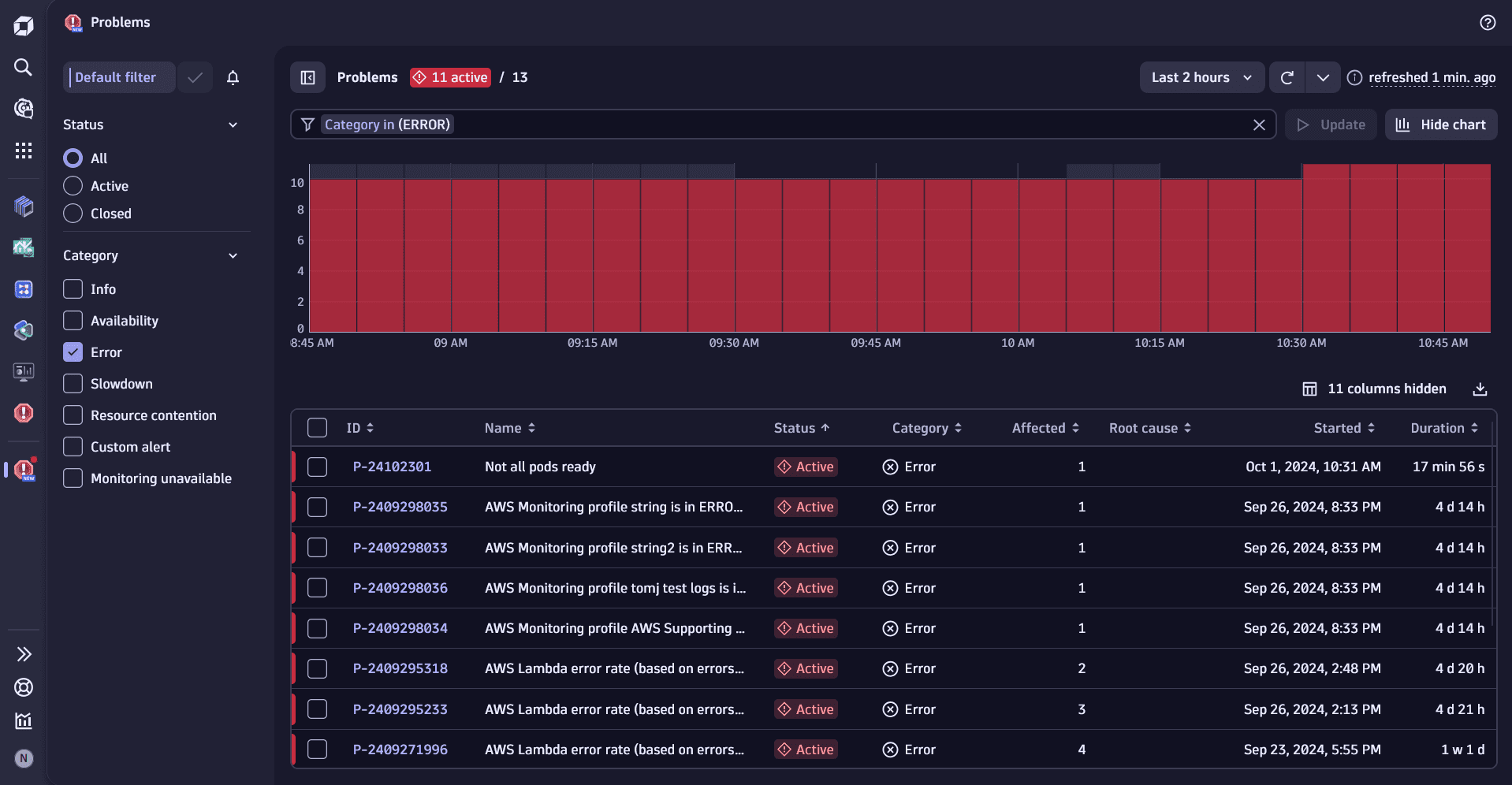Sort table by Affected column
1512x785 pixels.
click(x=1045, y=428)
